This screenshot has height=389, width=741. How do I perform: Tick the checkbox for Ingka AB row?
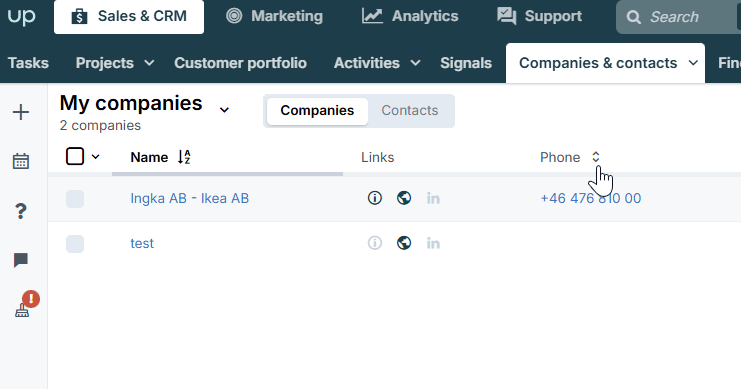(75, 199)
